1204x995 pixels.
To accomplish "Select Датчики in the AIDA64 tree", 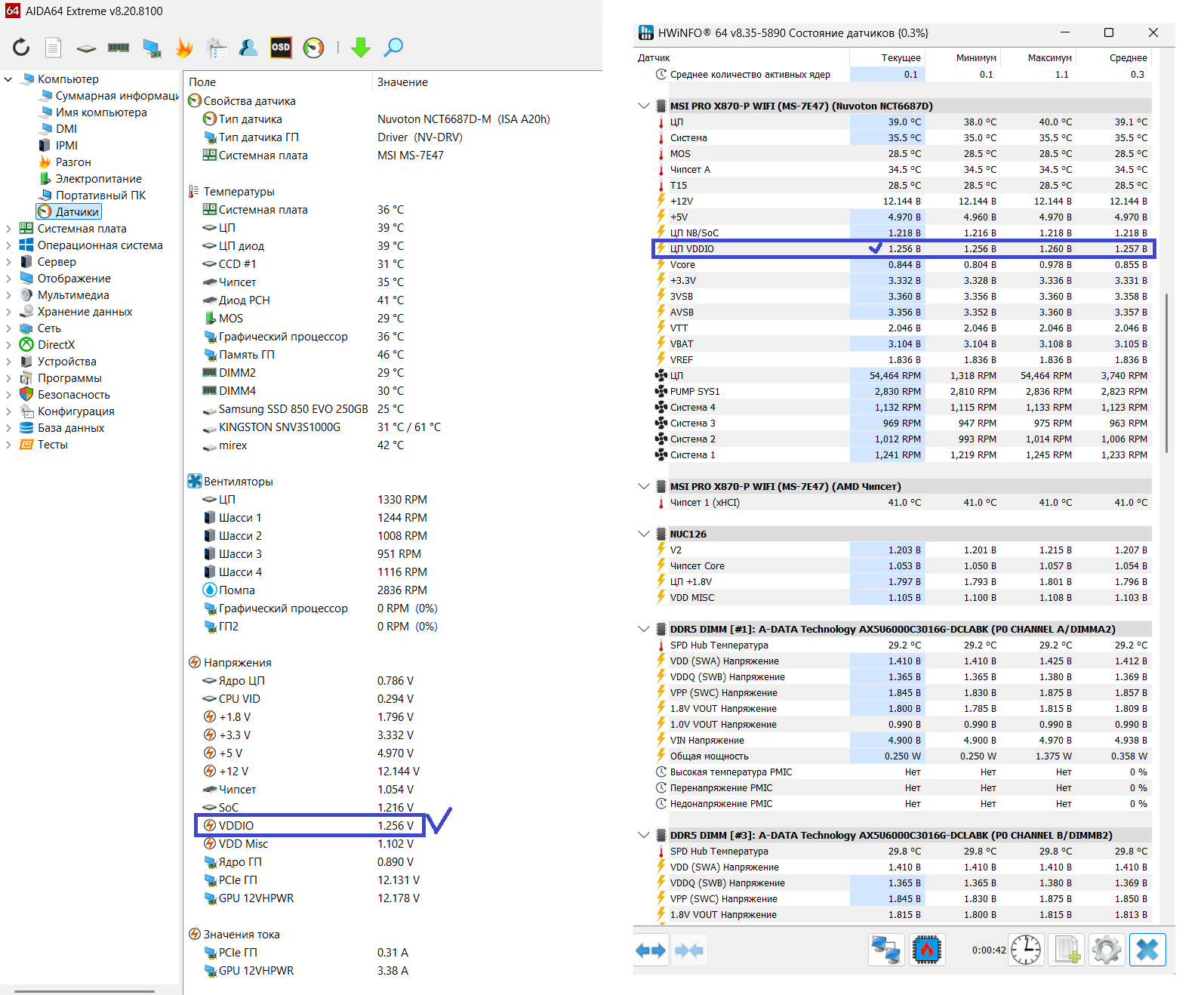I will point(69,212).
